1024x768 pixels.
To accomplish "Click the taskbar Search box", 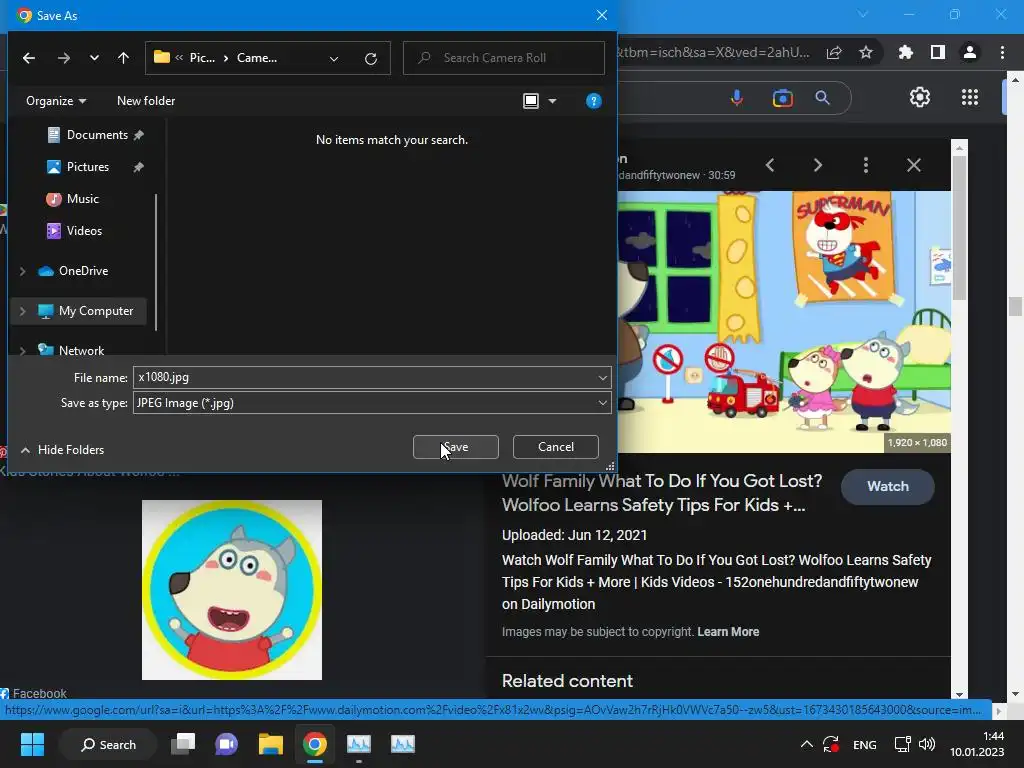I will 108,744.
